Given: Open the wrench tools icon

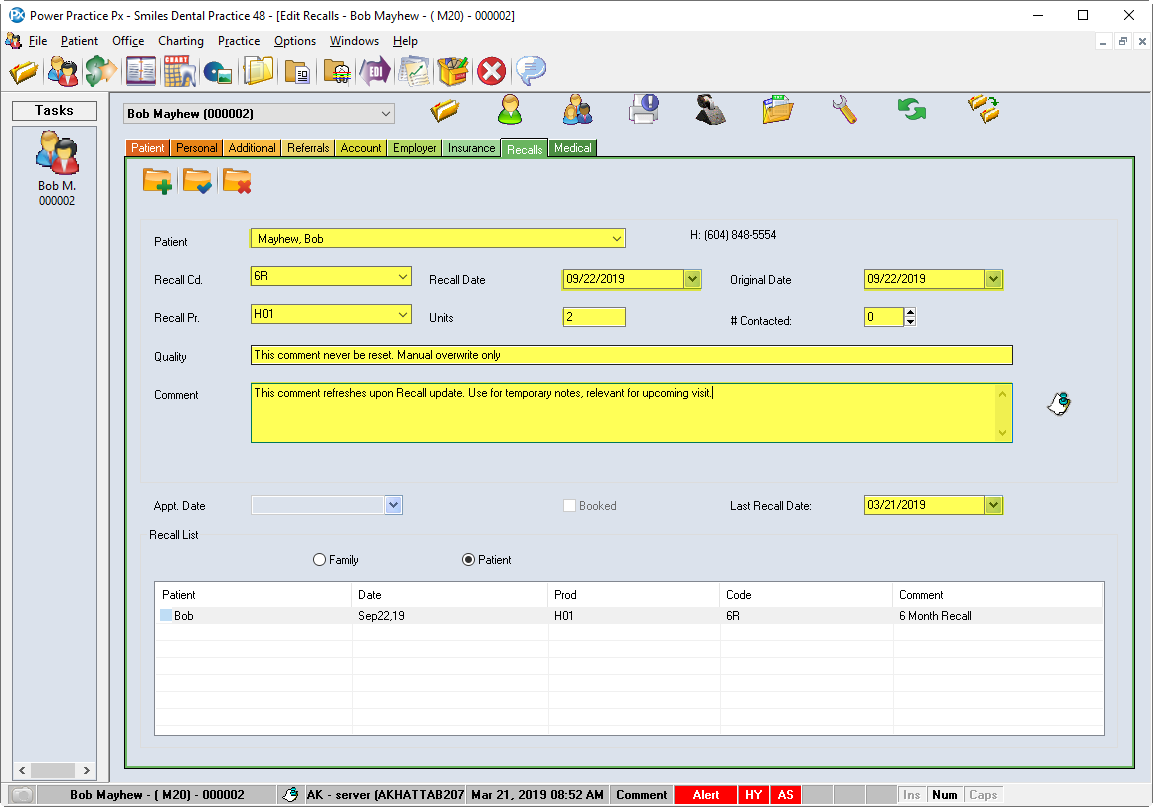Looking at the screenshot, I should point(845,109).
